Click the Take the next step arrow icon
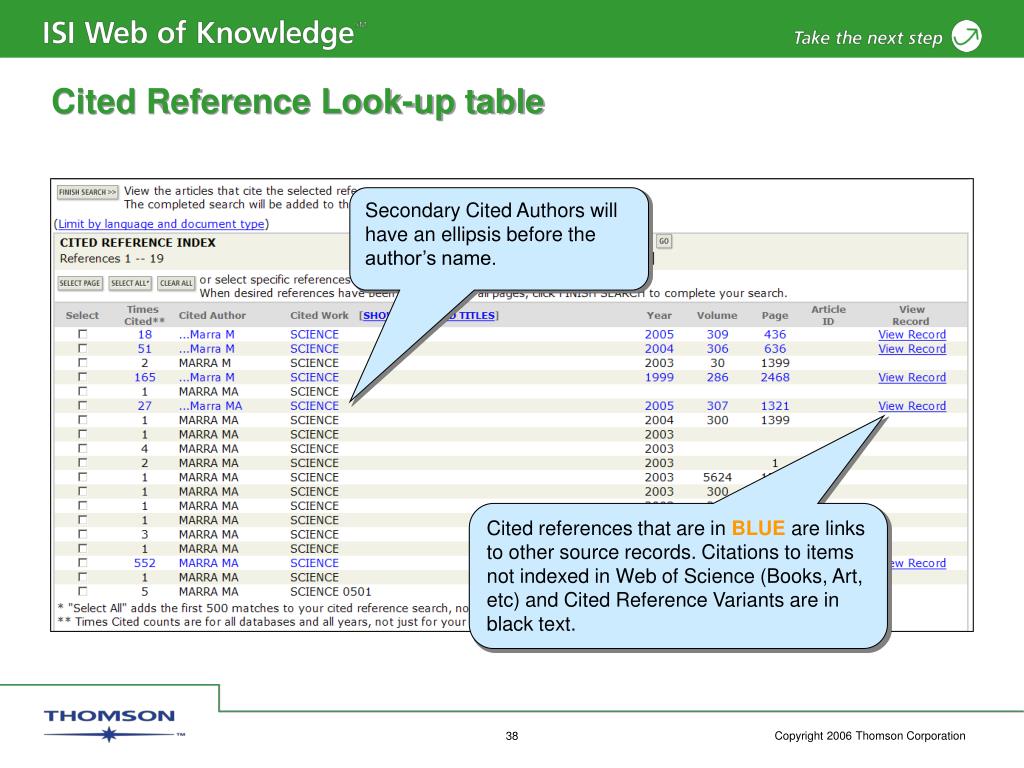 pyautogui.click(x=967, y=36)
